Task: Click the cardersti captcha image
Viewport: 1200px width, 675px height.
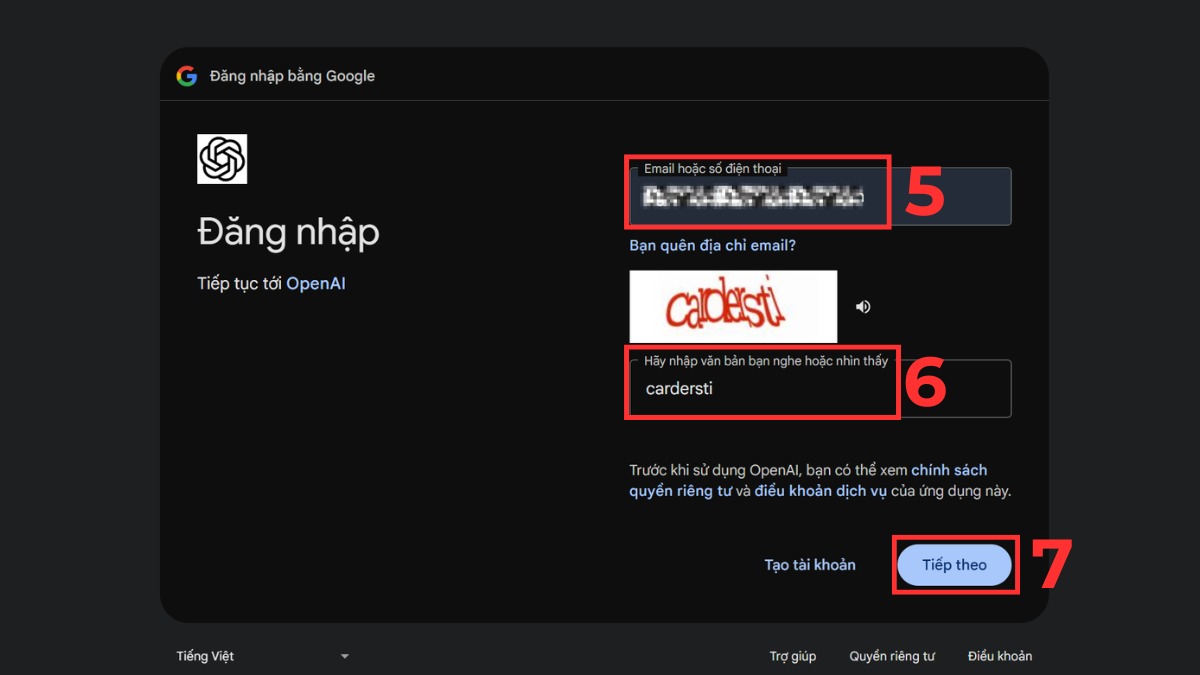Action: [x=733, y=307]
